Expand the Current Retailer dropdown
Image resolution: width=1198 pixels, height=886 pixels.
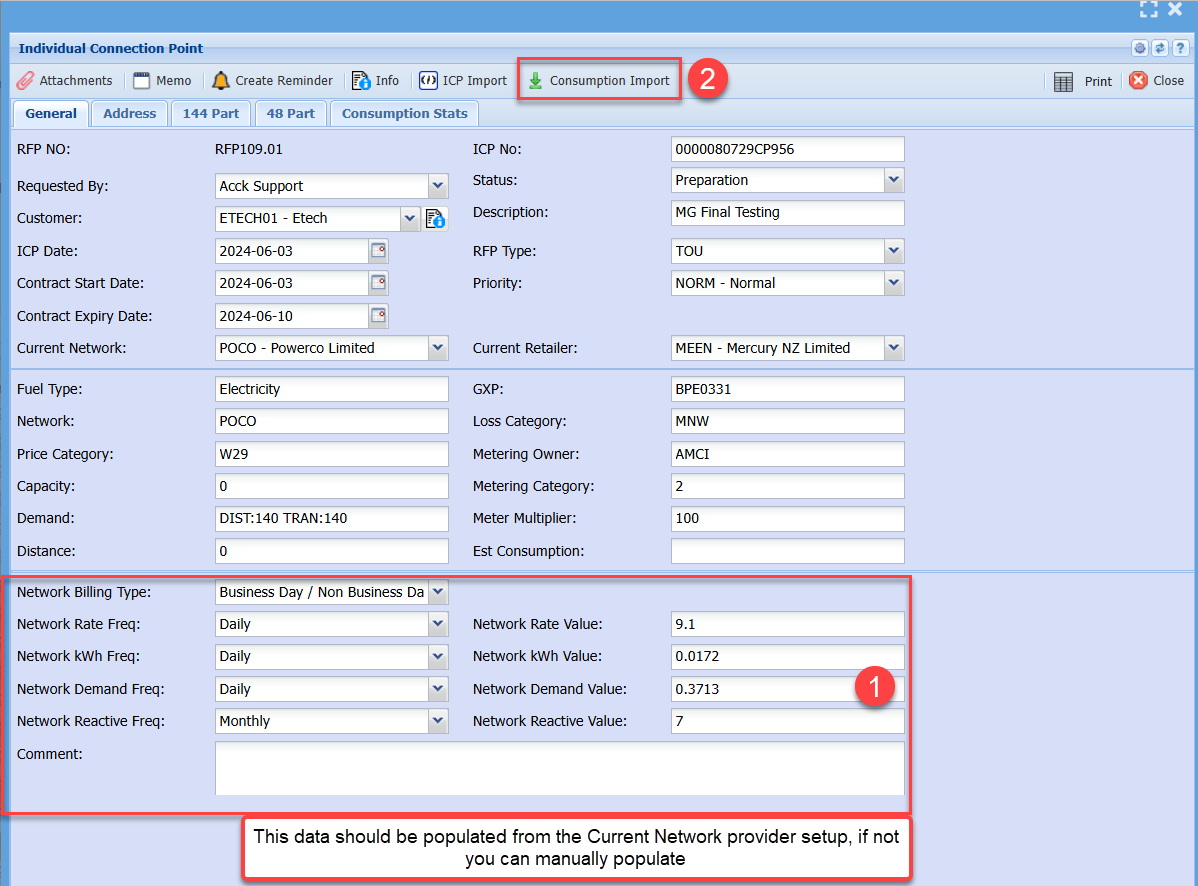tap(893, 348)
